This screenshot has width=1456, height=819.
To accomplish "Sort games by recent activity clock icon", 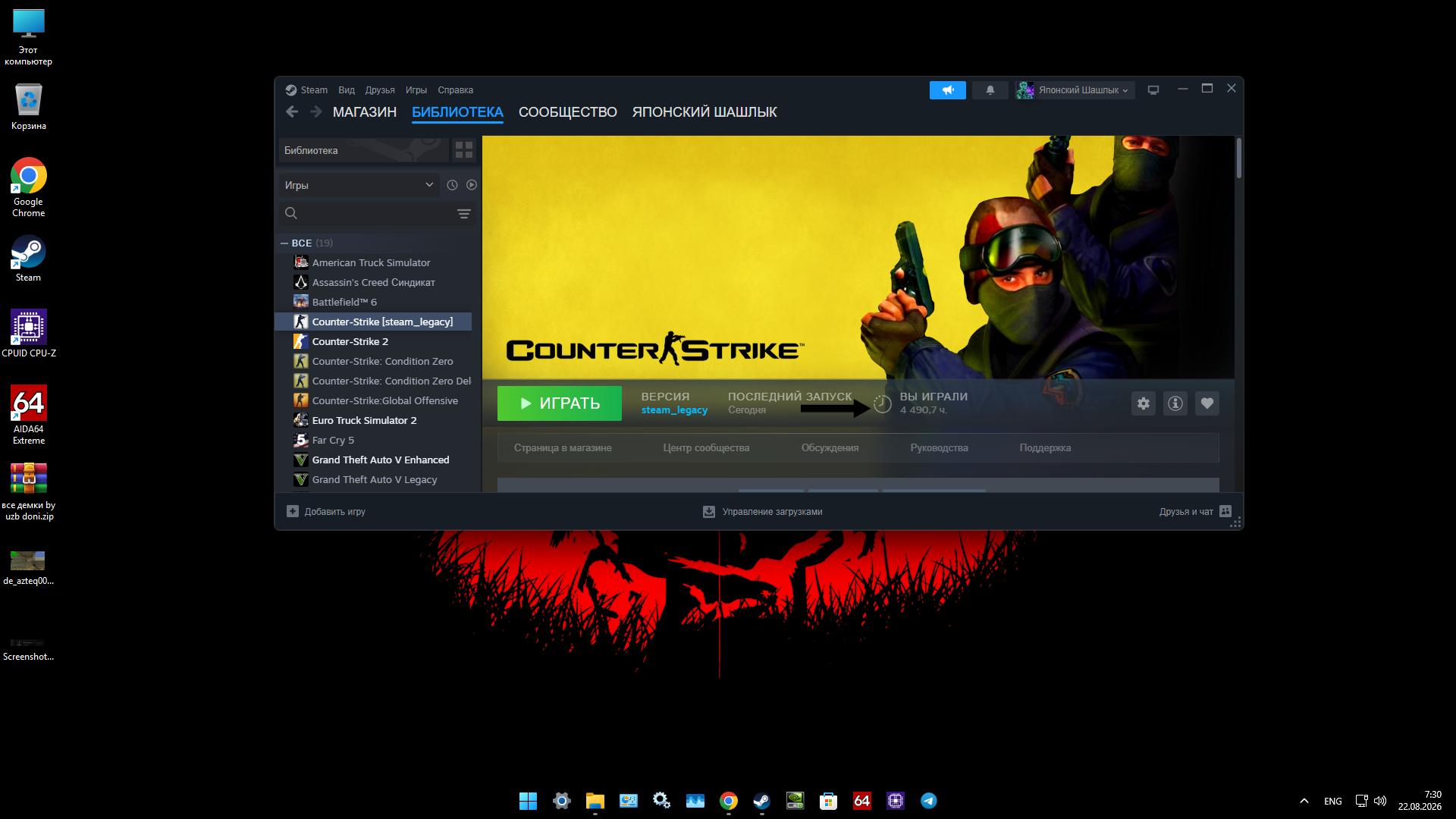I will click(x=453, y=185).
